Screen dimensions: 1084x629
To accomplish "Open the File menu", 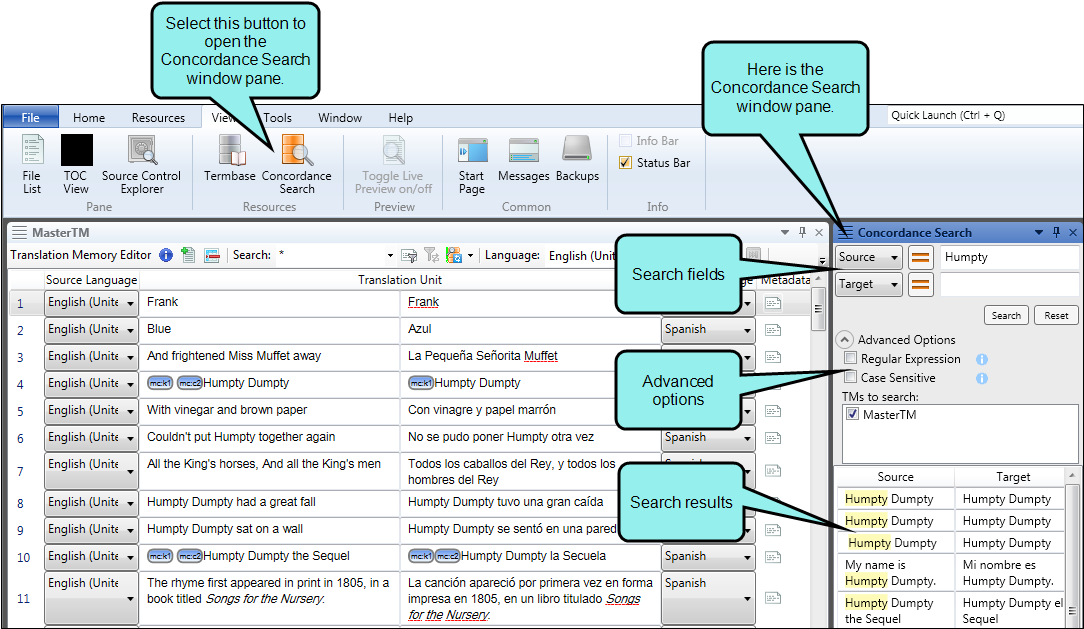I will click(30, 118).
